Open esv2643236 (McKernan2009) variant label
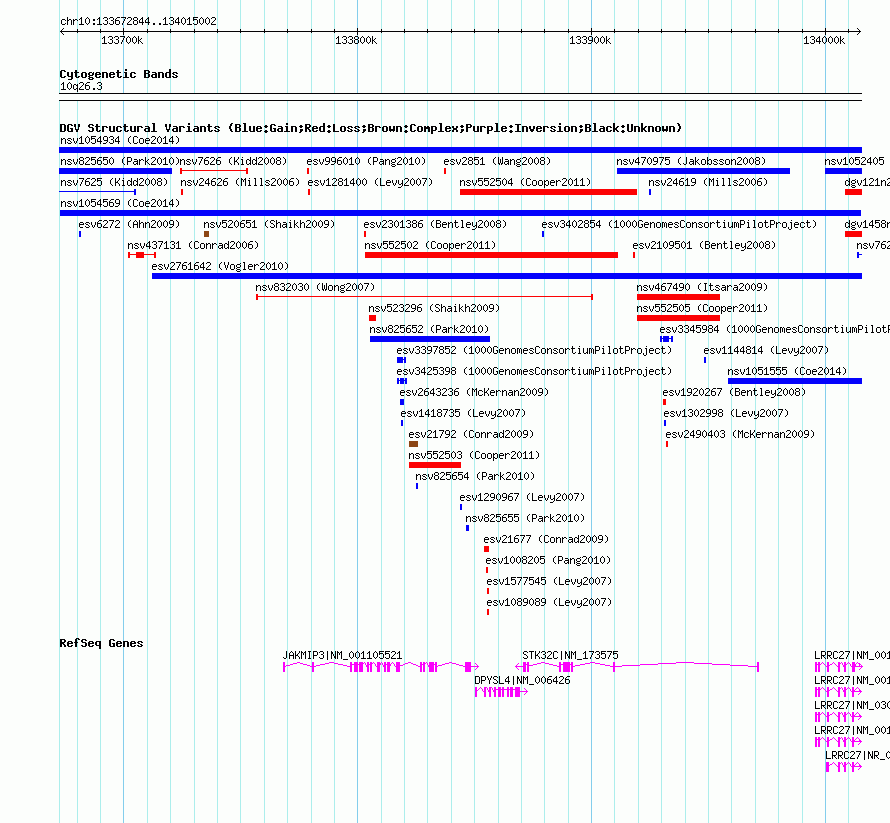The width and height of the screenshot is (890, 823). coord(474,392)
